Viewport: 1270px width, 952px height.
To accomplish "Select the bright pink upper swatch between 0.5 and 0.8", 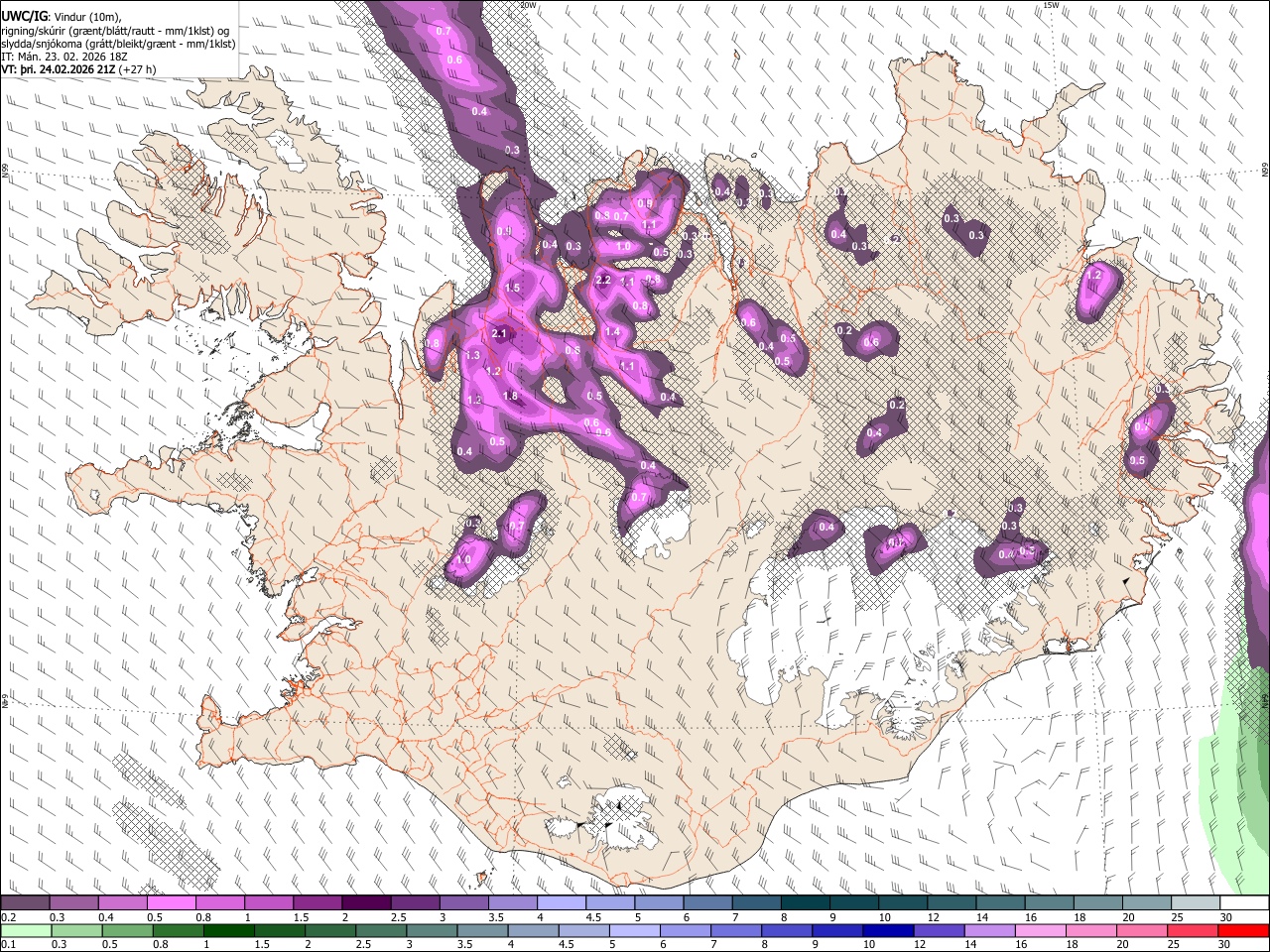I will 173,903.
